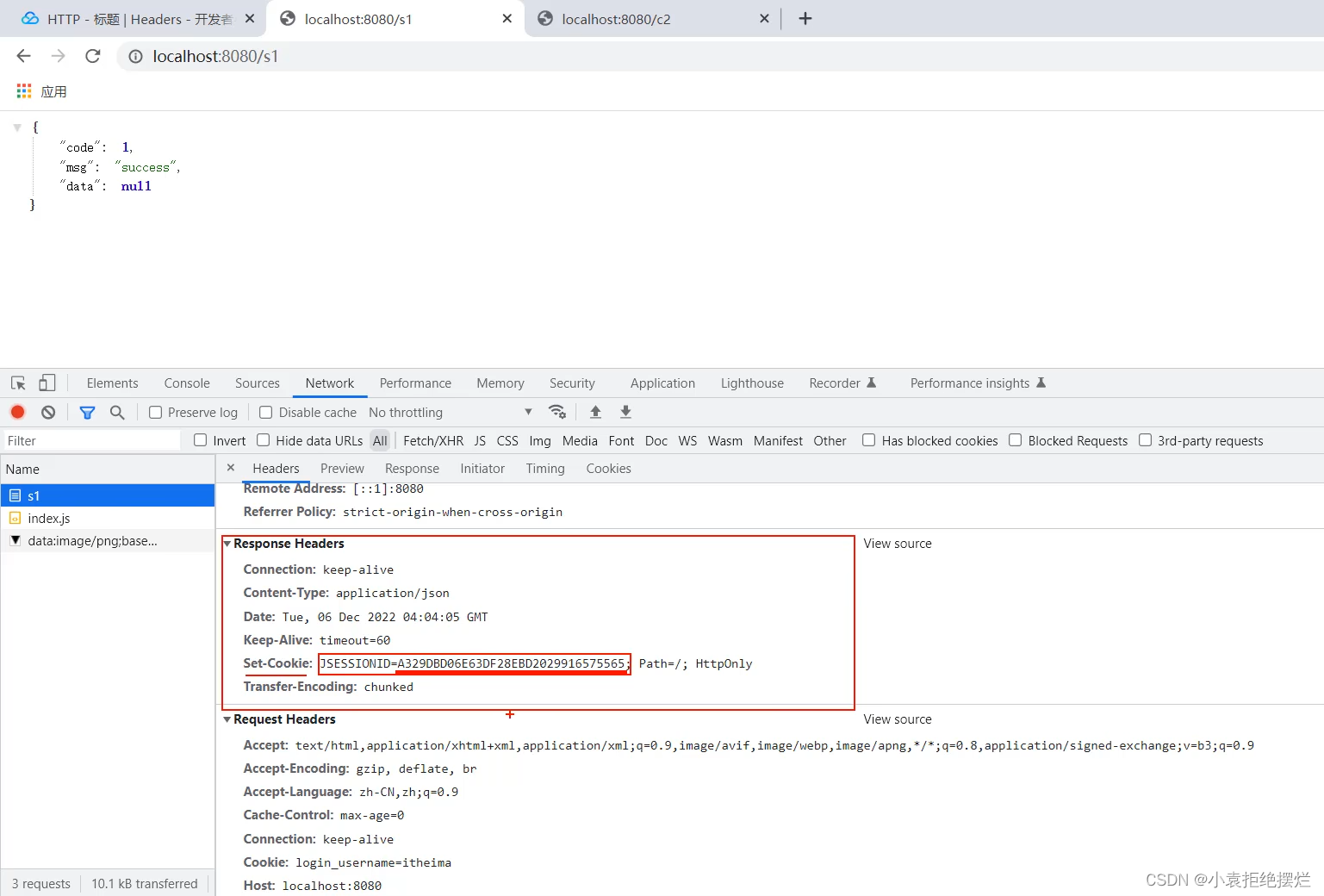
Task: Import a HAR file
Action: pos(595,412)
